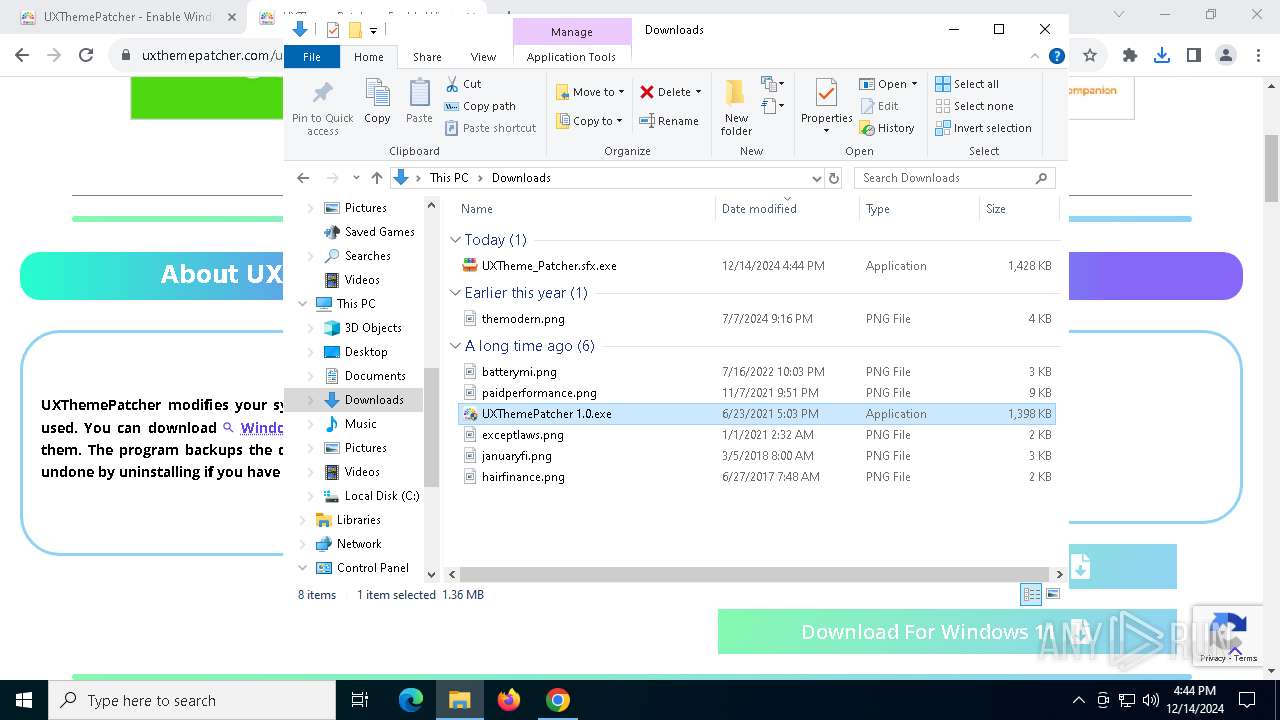Screen dimensions: 1280x720
Task: Click Select none in ribbon
Action: [x=974, y=106]
